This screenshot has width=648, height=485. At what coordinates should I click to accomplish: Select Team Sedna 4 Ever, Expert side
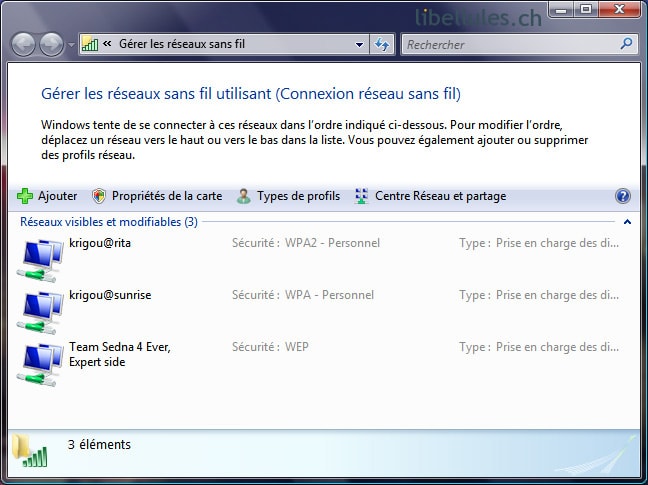120,354
